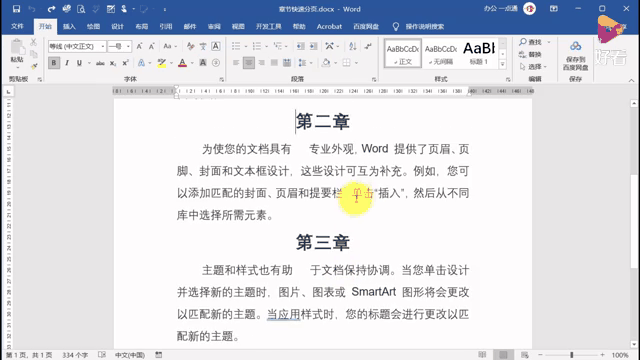
Task: Toggle left text alignment
Action: tap(236, 63)
